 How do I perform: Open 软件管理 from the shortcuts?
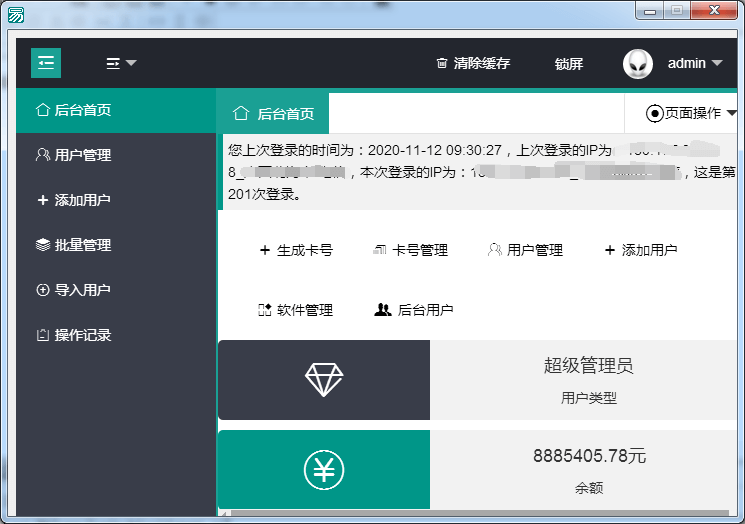click(296, 310)
